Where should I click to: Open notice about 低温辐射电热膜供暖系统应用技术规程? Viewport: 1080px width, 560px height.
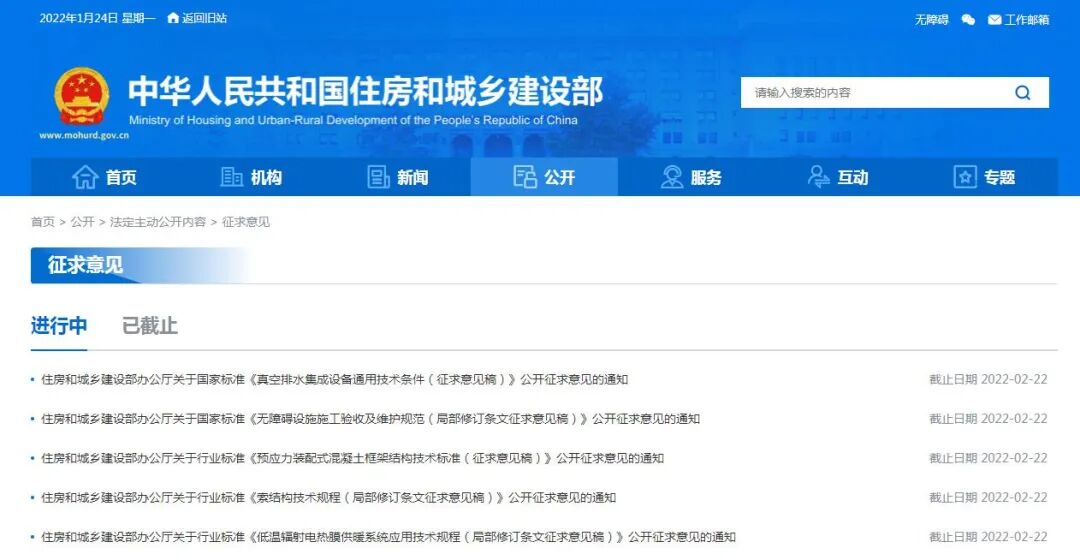tap(388, 537)
